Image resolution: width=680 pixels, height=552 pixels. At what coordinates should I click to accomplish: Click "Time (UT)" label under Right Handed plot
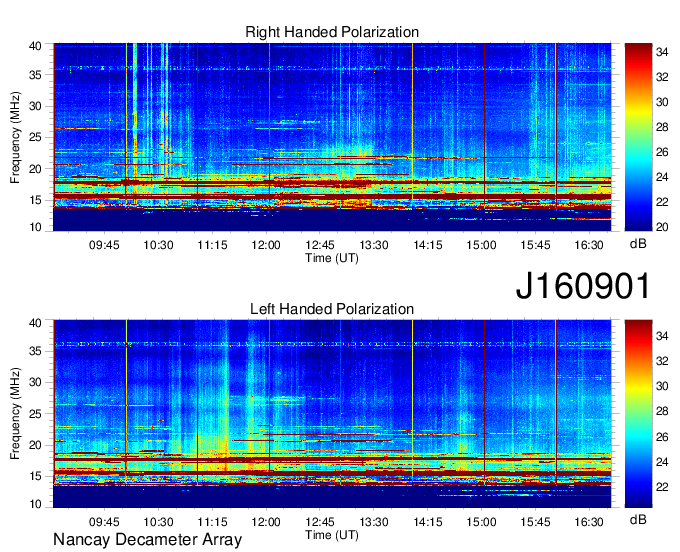332,258
